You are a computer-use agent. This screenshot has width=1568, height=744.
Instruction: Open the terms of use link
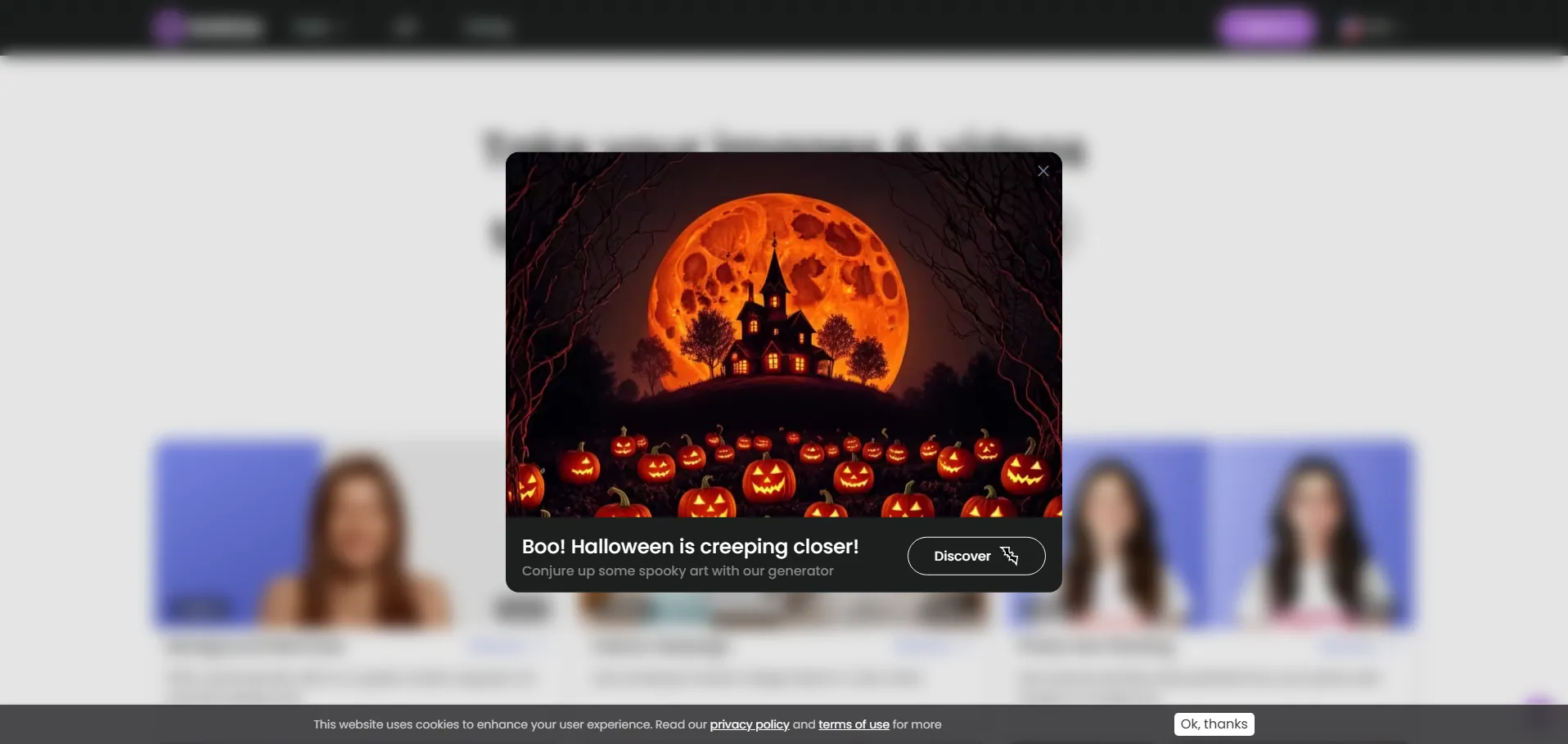coord(854,725)
